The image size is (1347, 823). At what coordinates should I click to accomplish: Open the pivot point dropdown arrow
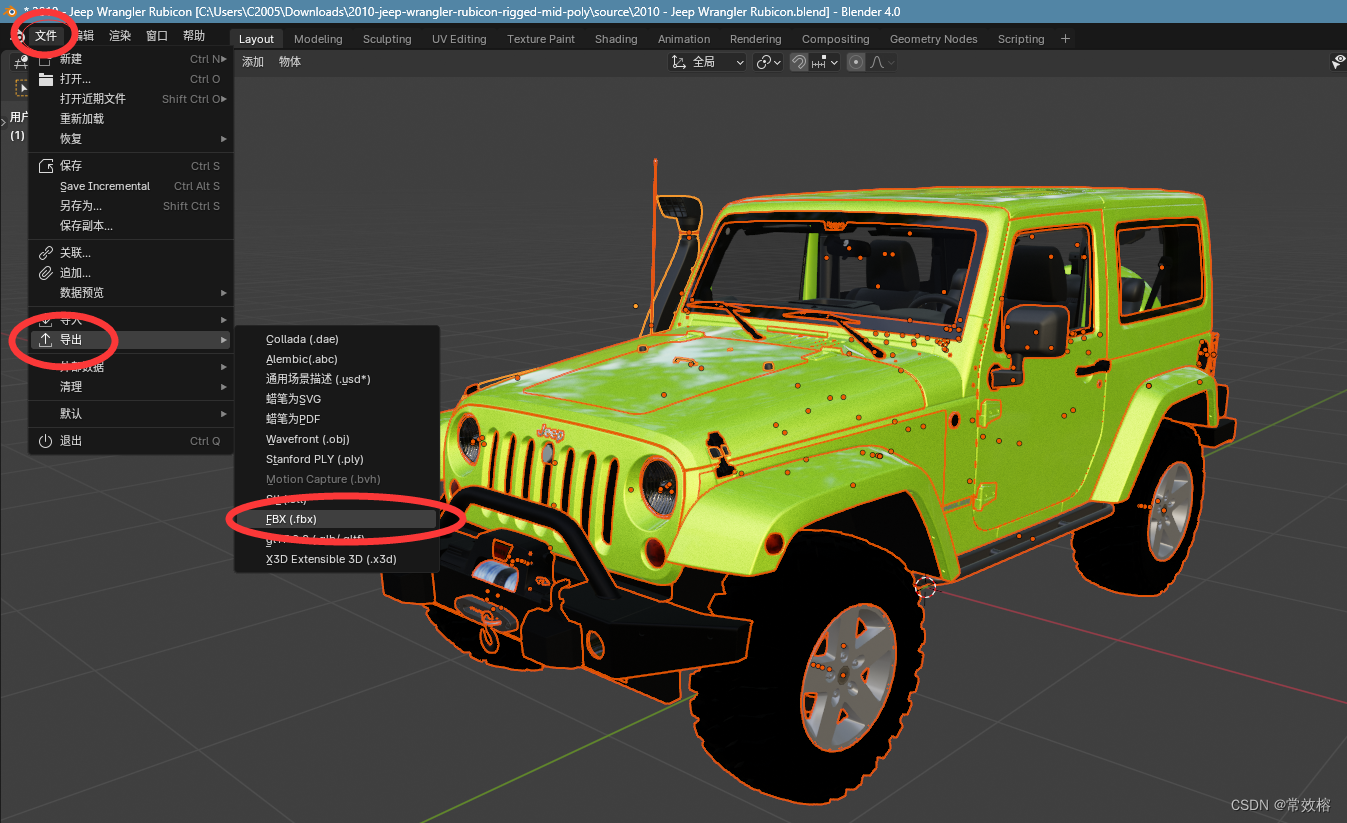[x=778, y=62]
